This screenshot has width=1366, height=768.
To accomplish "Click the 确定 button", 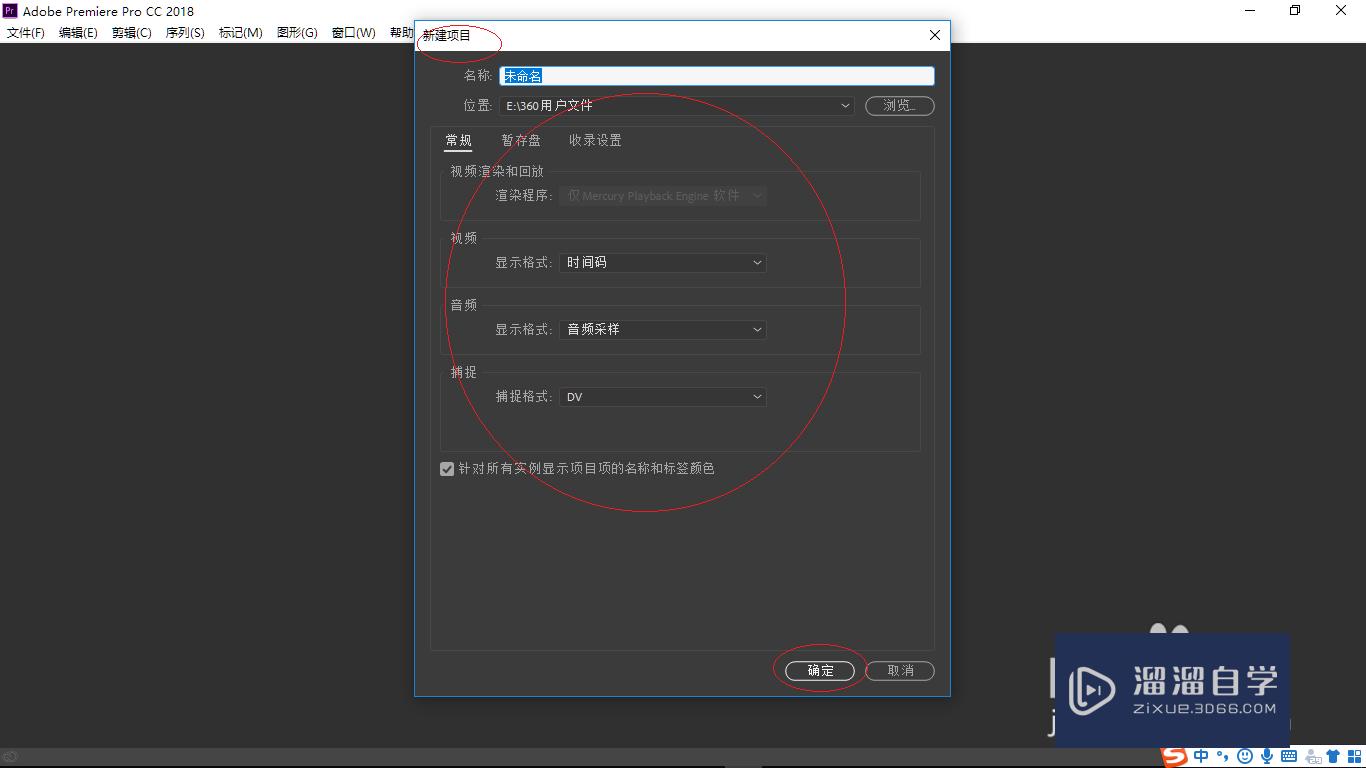I will pyautogui.click(x=820, y=671).
